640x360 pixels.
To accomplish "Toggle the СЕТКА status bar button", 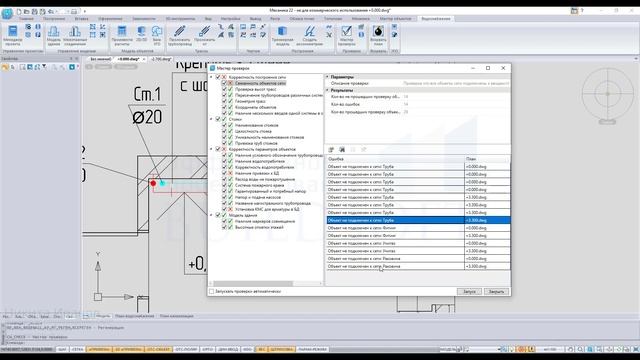I will click(x=77, y=349).
